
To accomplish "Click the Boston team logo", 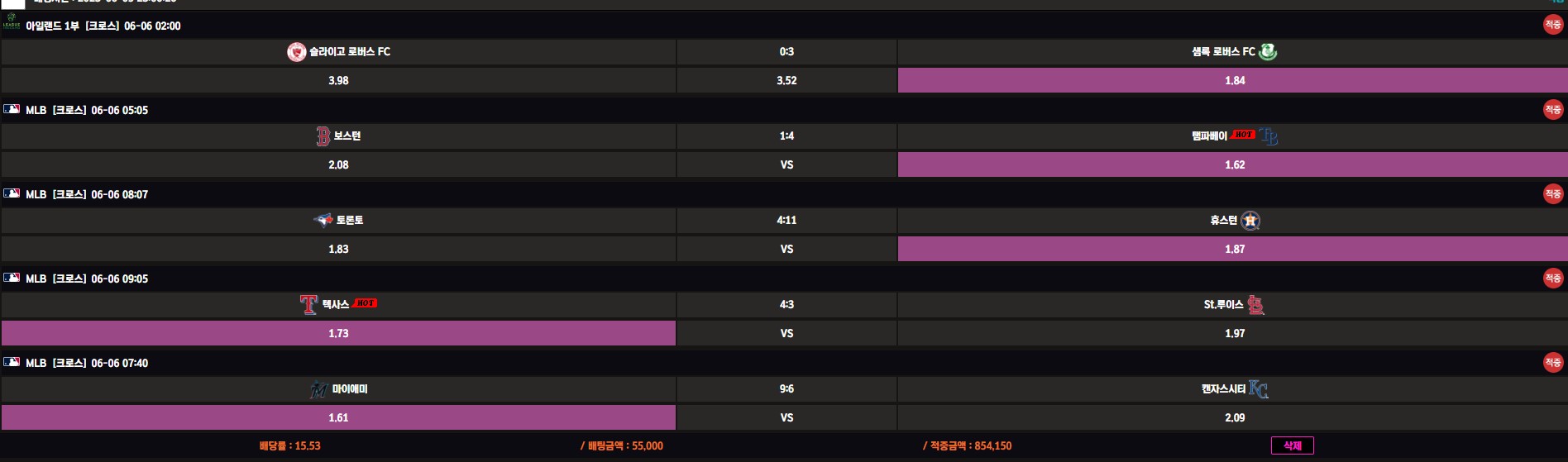I will (x=323, y=136).
